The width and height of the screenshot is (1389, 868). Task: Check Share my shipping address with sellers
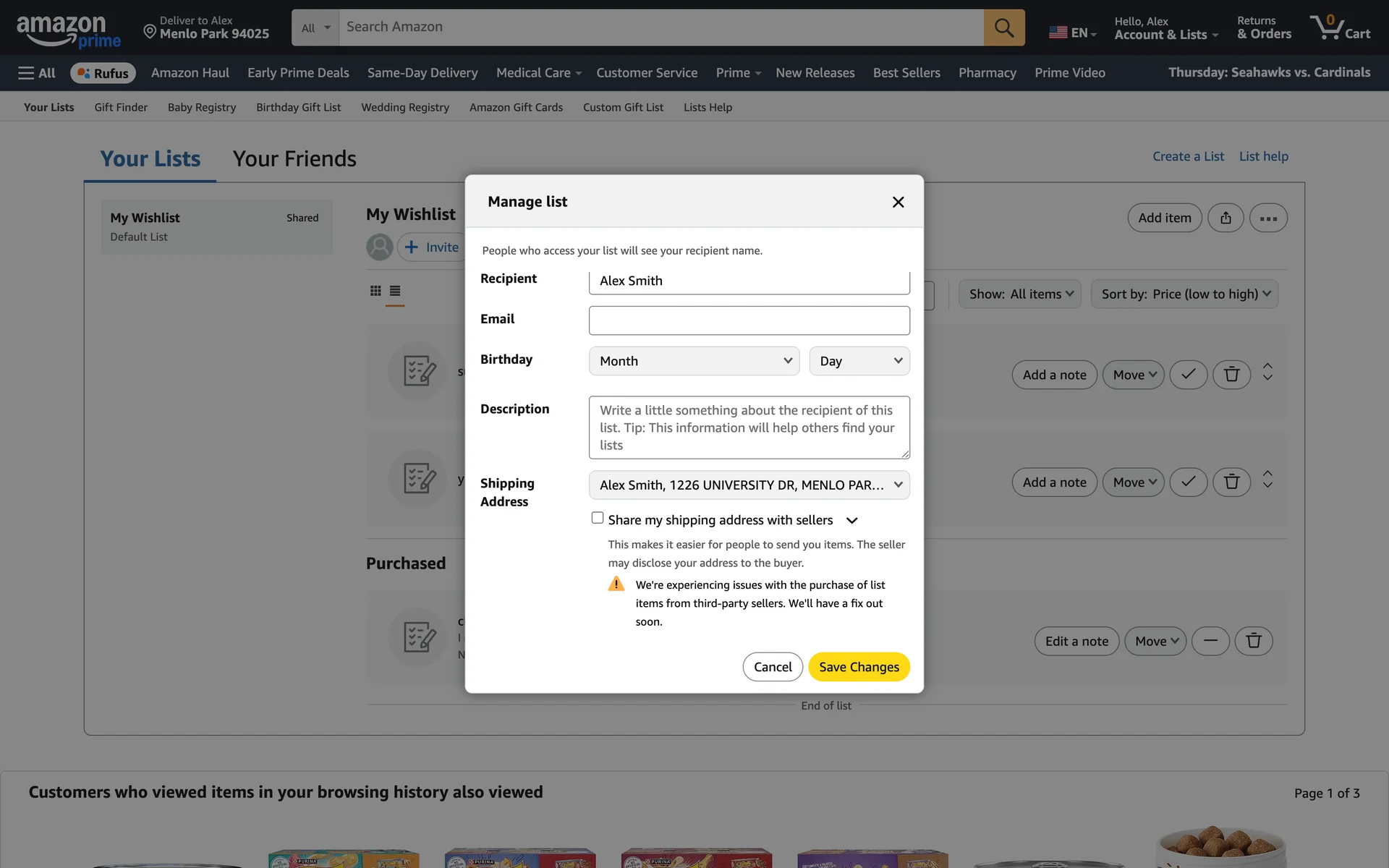point(598,518)
